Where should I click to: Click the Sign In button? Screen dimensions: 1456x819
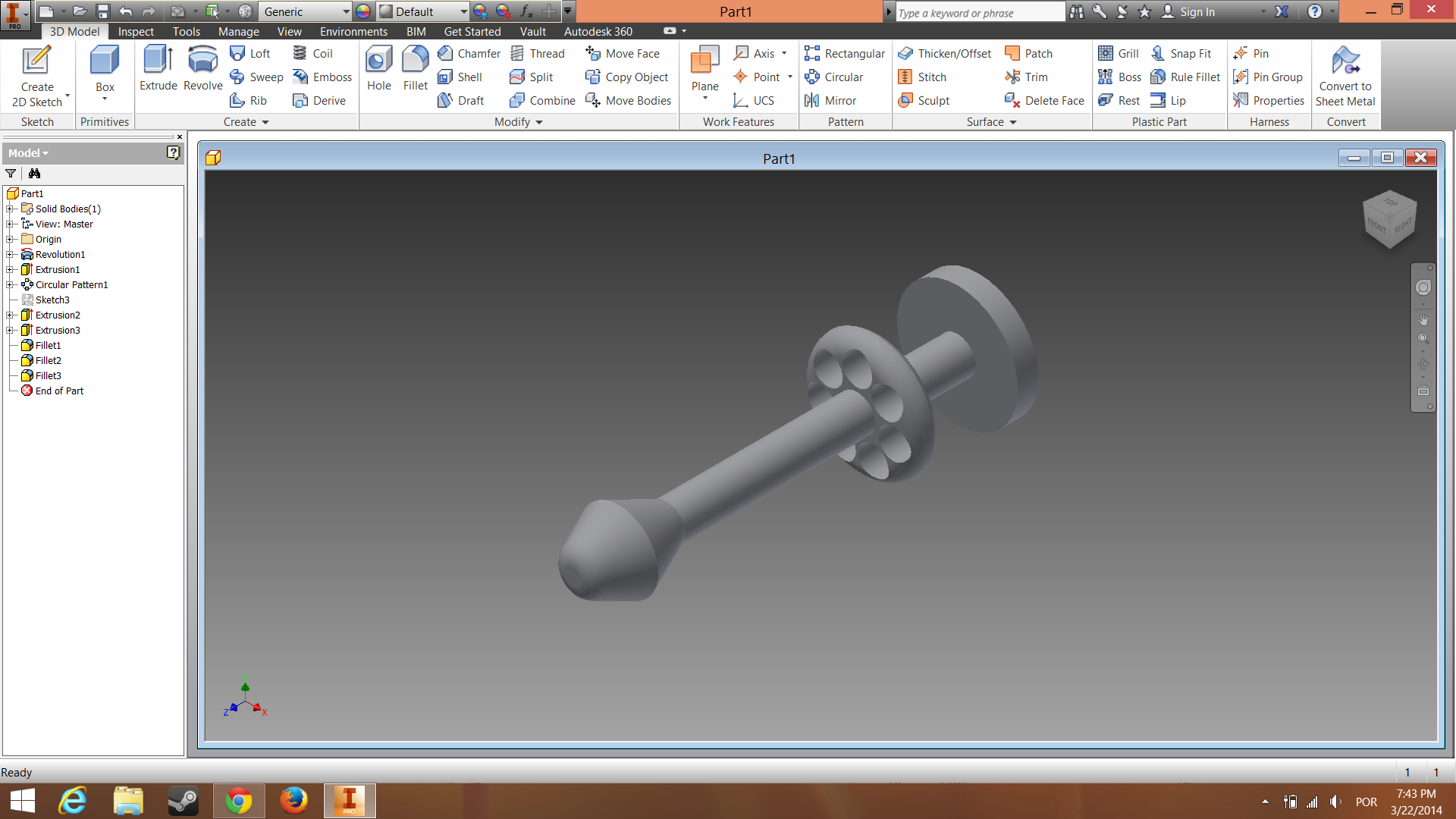coord(1196,11)
